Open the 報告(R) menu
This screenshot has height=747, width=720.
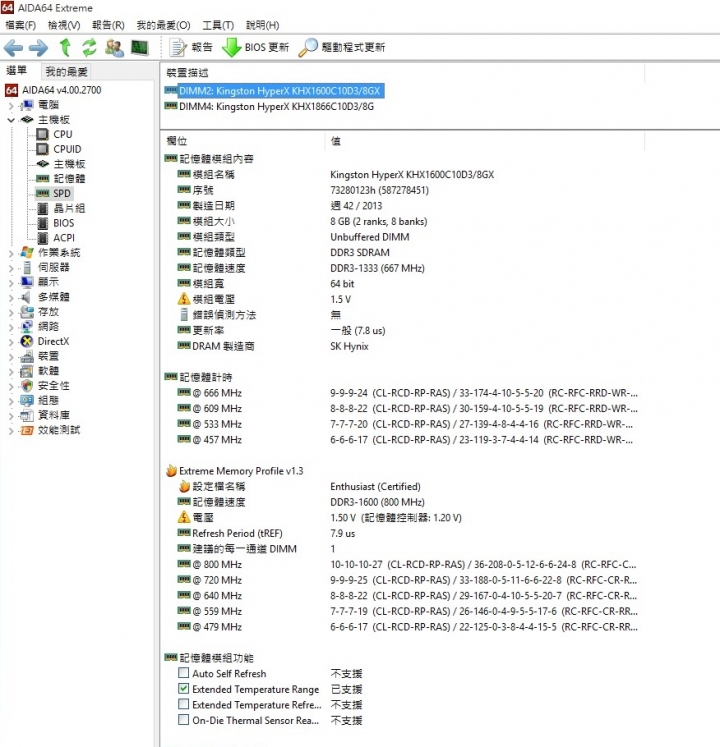click(x=108, y=25)
